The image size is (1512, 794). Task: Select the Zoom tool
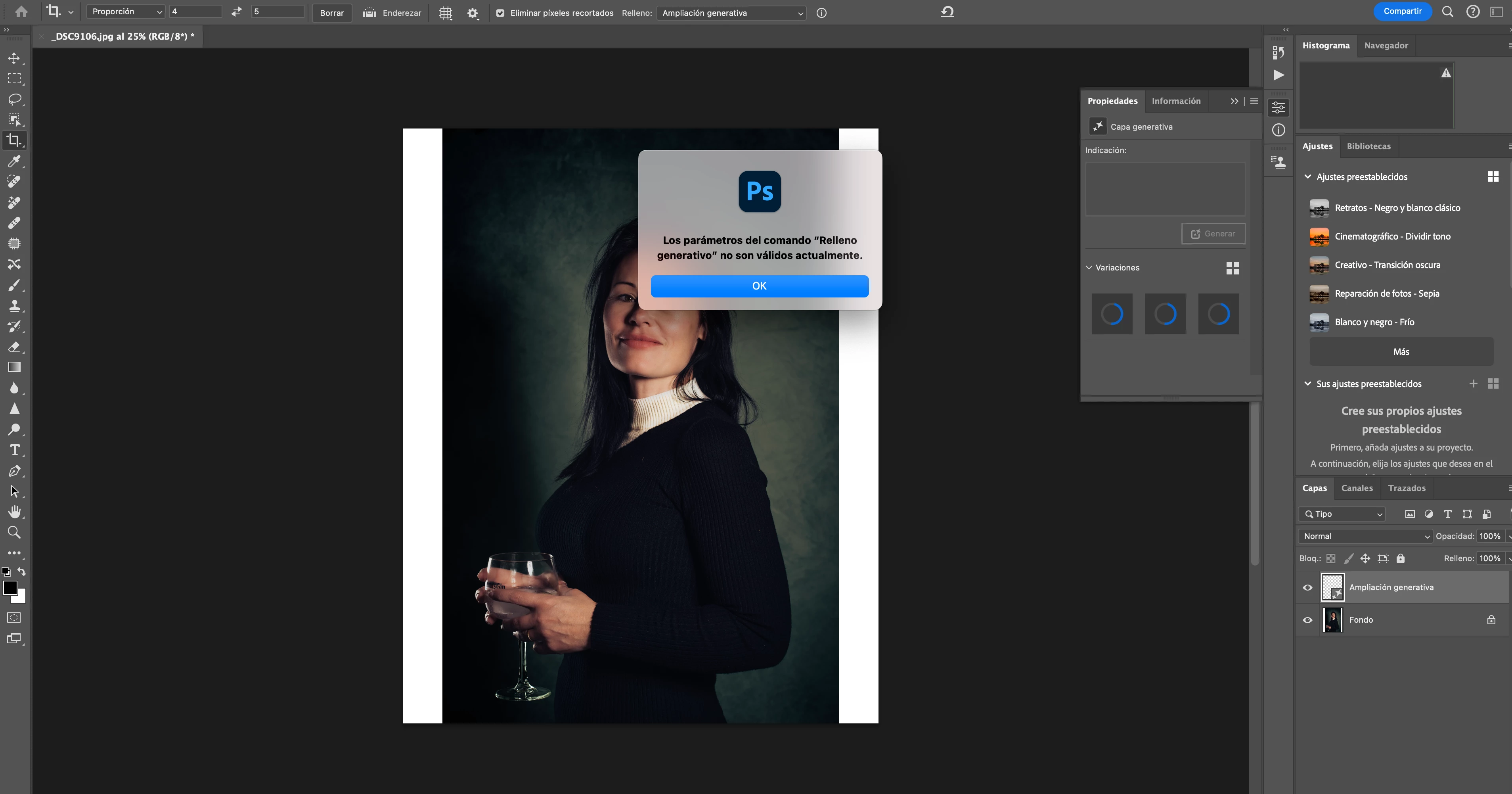(x=15, y=533)
